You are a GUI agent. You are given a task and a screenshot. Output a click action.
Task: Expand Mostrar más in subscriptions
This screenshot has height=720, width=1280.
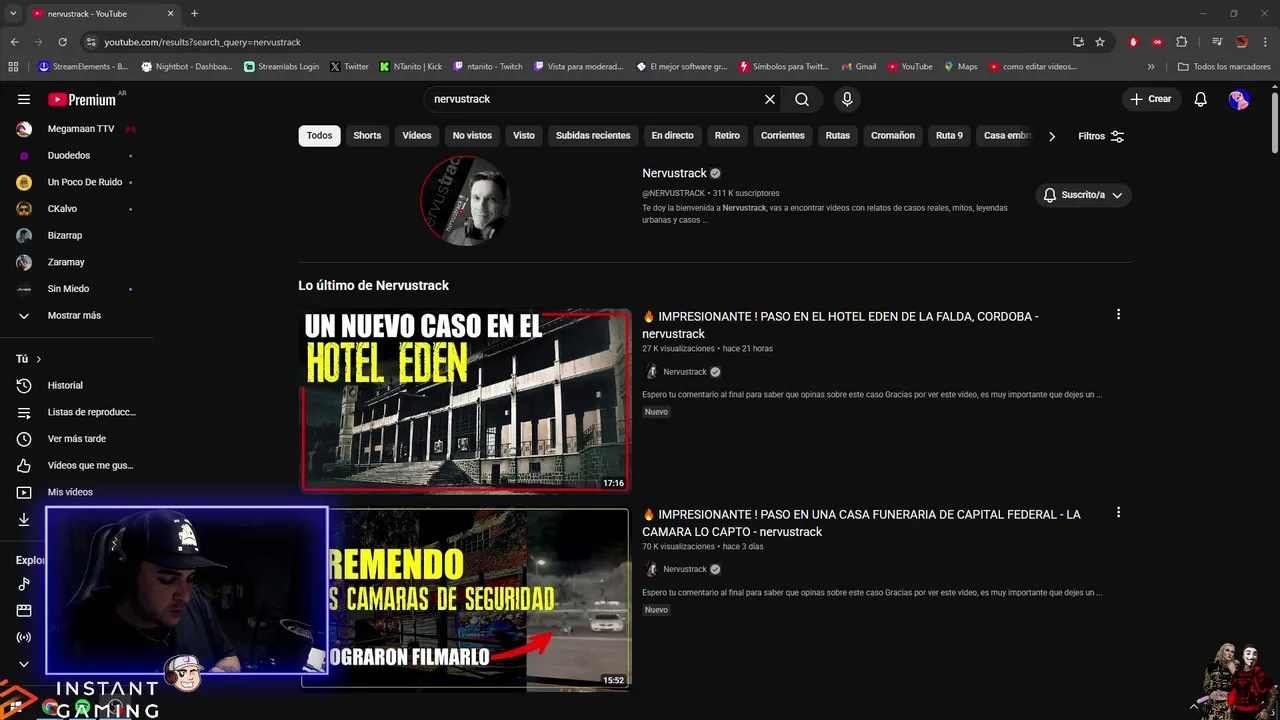coord(76,315)
